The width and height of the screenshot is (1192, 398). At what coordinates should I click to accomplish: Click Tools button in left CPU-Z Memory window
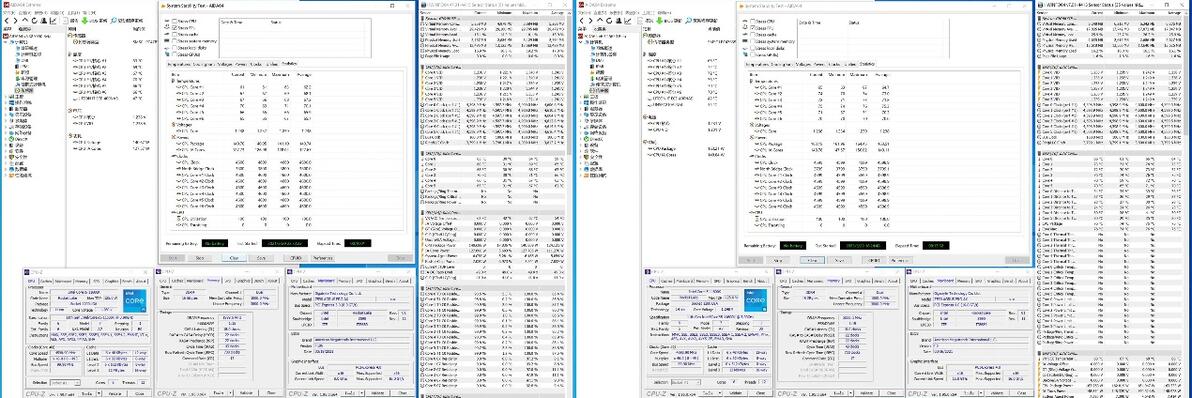pyautogui.click(x=218, y=392)
